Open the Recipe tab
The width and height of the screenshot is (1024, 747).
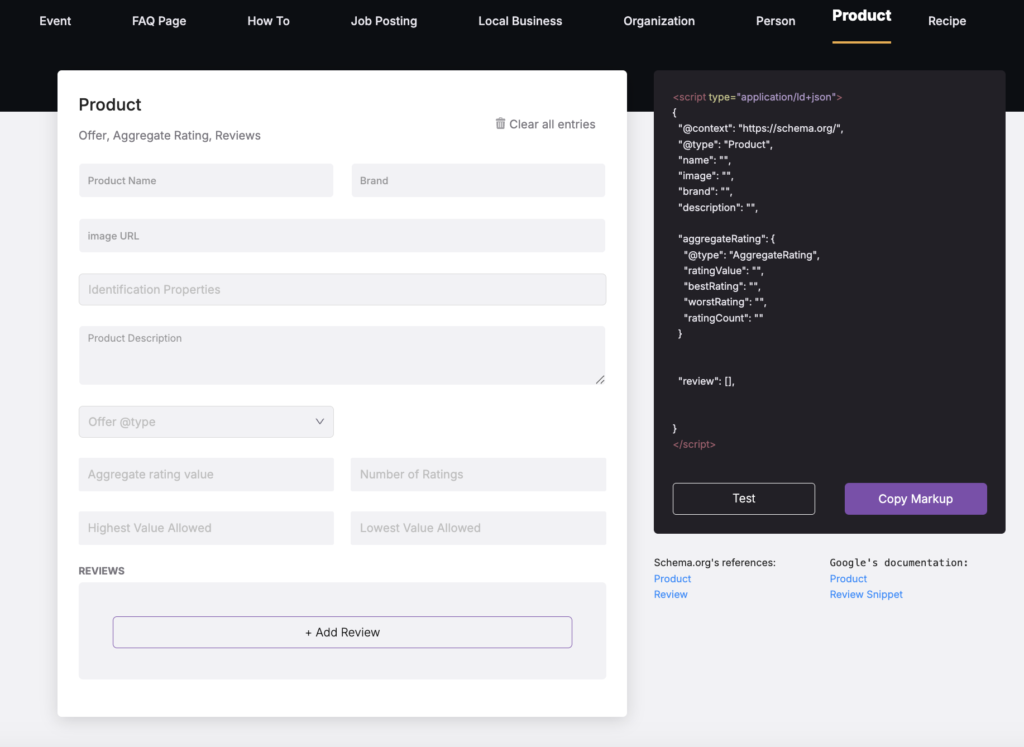[947, 21]
